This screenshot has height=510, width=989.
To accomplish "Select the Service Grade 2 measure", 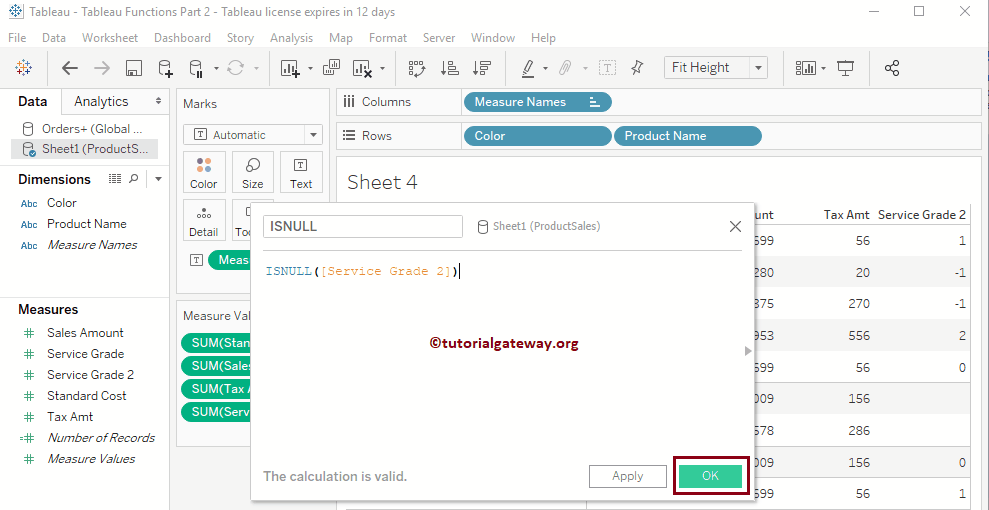I will 90,374.
